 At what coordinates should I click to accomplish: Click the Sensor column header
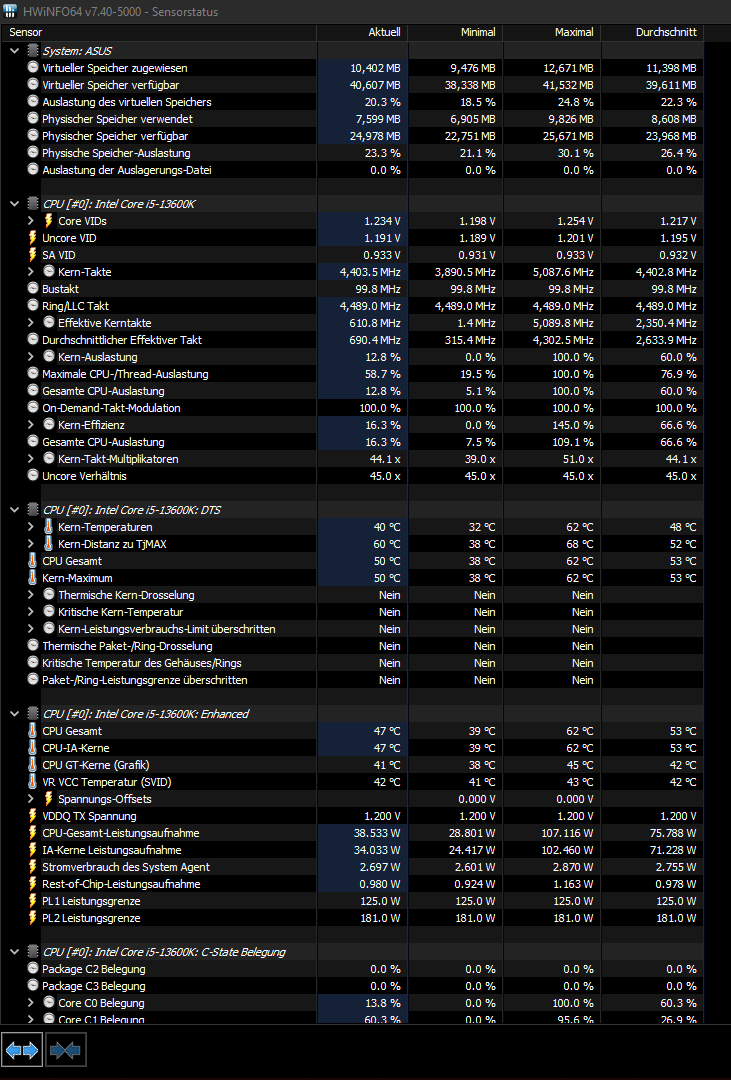pos(158,32)
